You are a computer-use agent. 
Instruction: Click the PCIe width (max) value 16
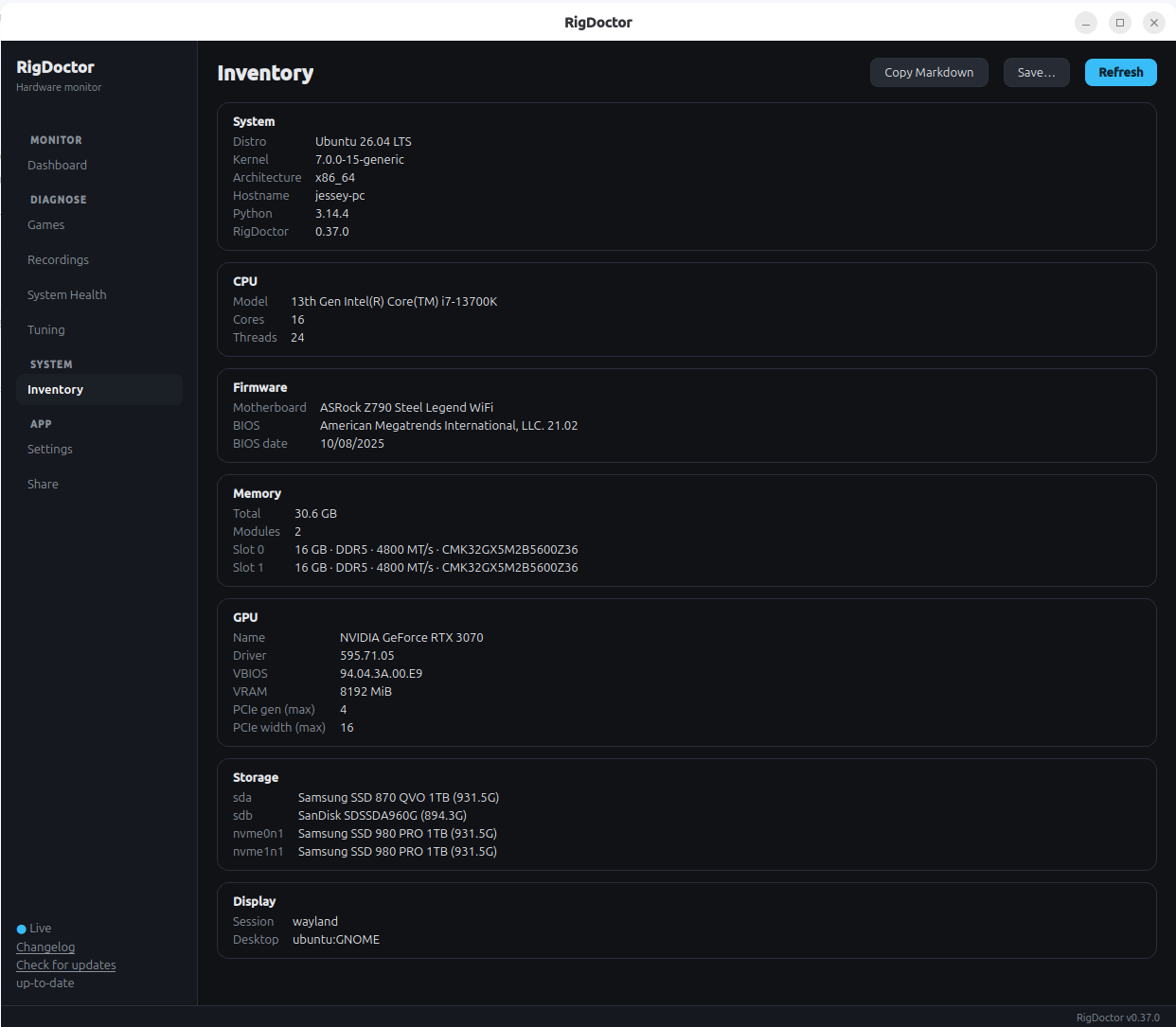click(347, 727)
